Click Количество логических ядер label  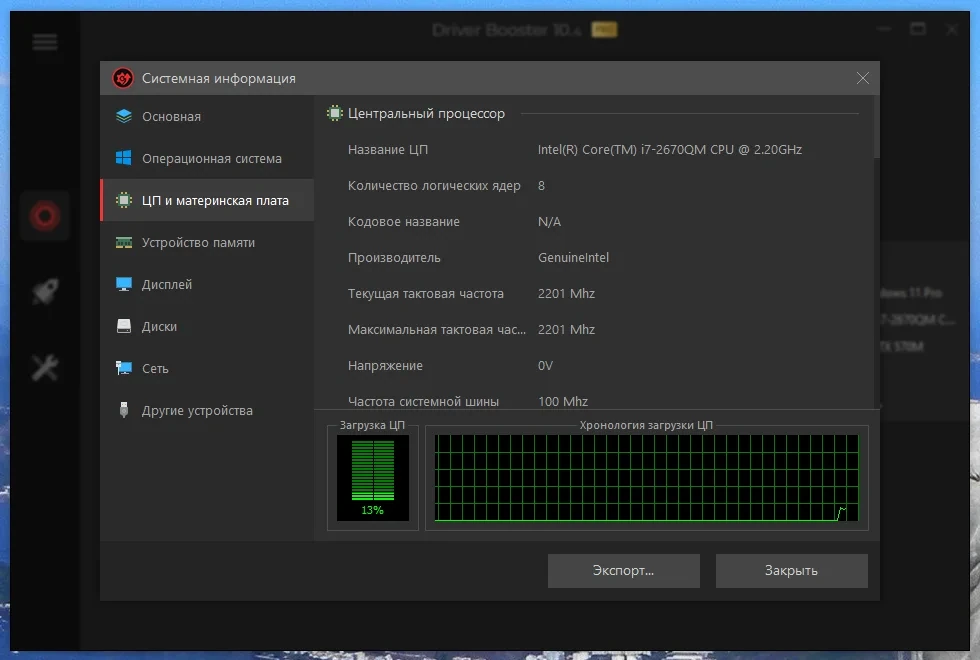pos(434,186)
